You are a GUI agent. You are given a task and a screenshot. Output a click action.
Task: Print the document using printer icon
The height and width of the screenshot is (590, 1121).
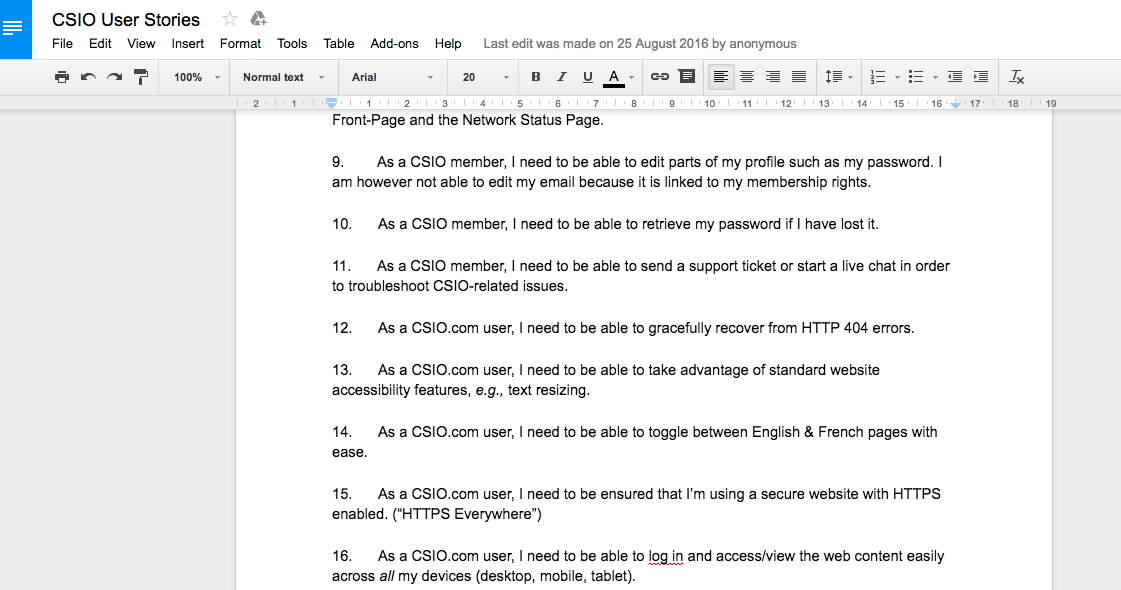click(x=62, y=77)
